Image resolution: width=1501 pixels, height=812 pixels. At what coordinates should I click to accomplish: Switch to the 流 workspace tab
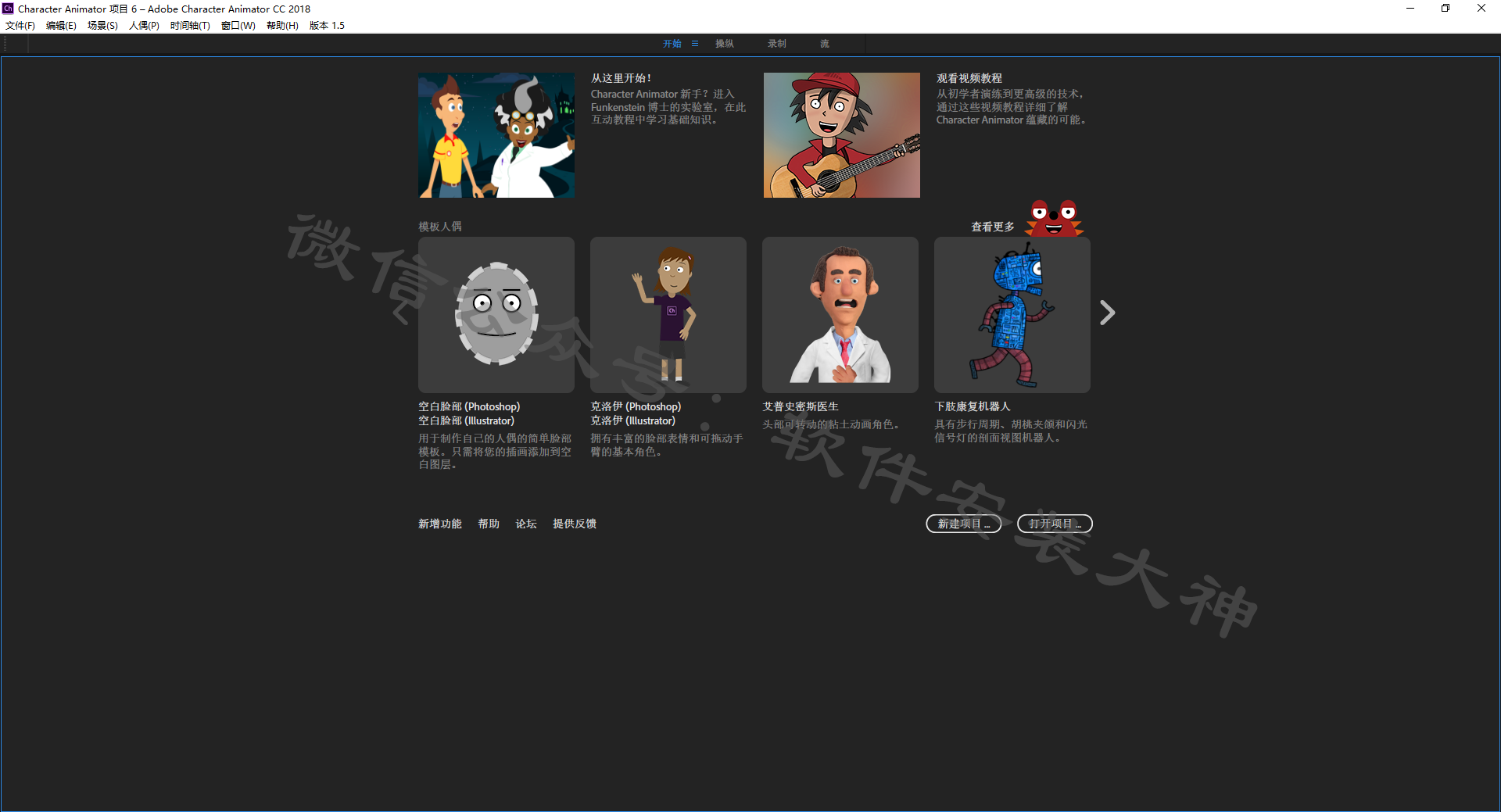click(825, 44)
